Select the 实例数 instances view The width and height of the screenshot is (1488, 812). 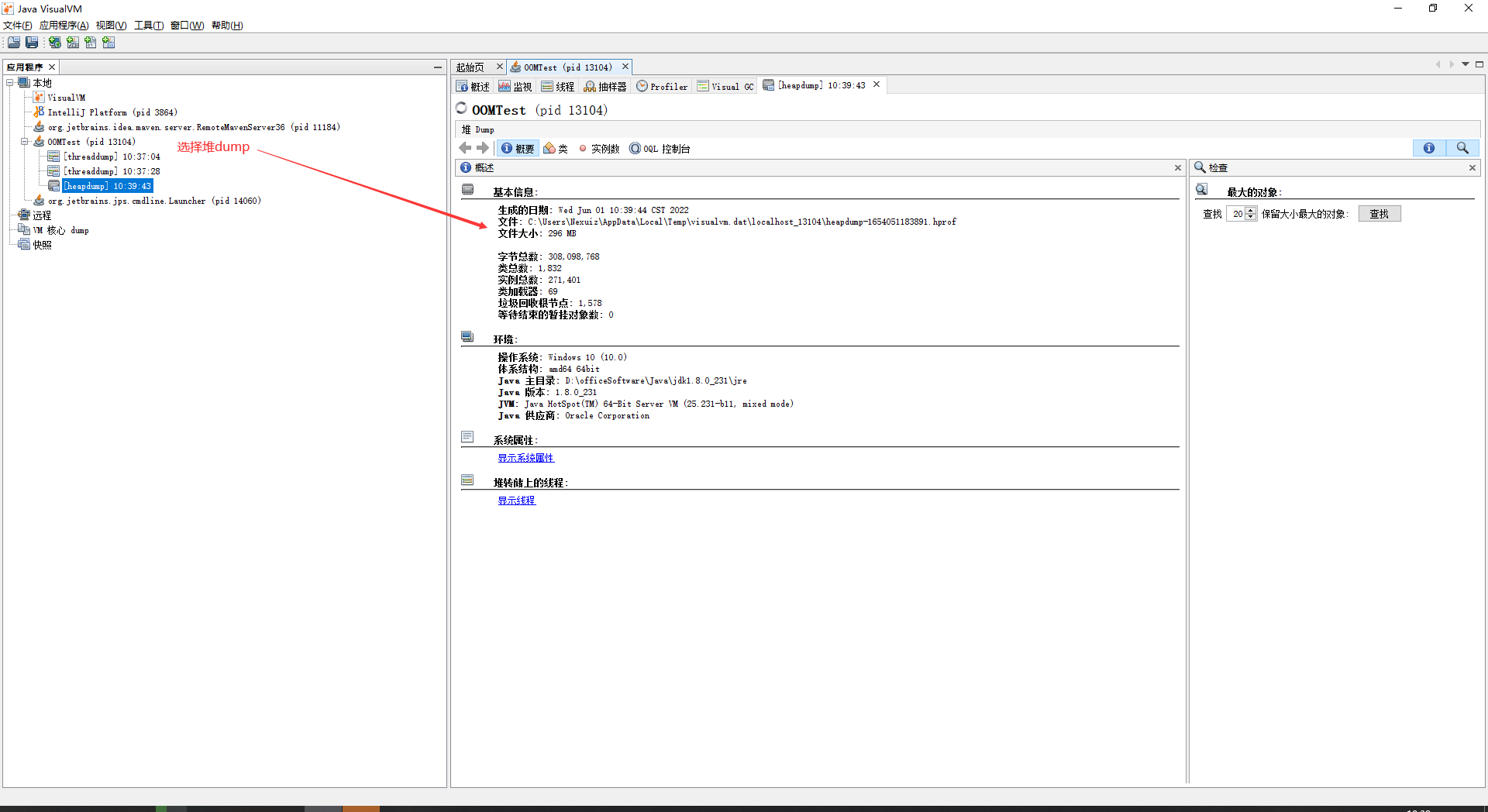[x=598, y=148]
